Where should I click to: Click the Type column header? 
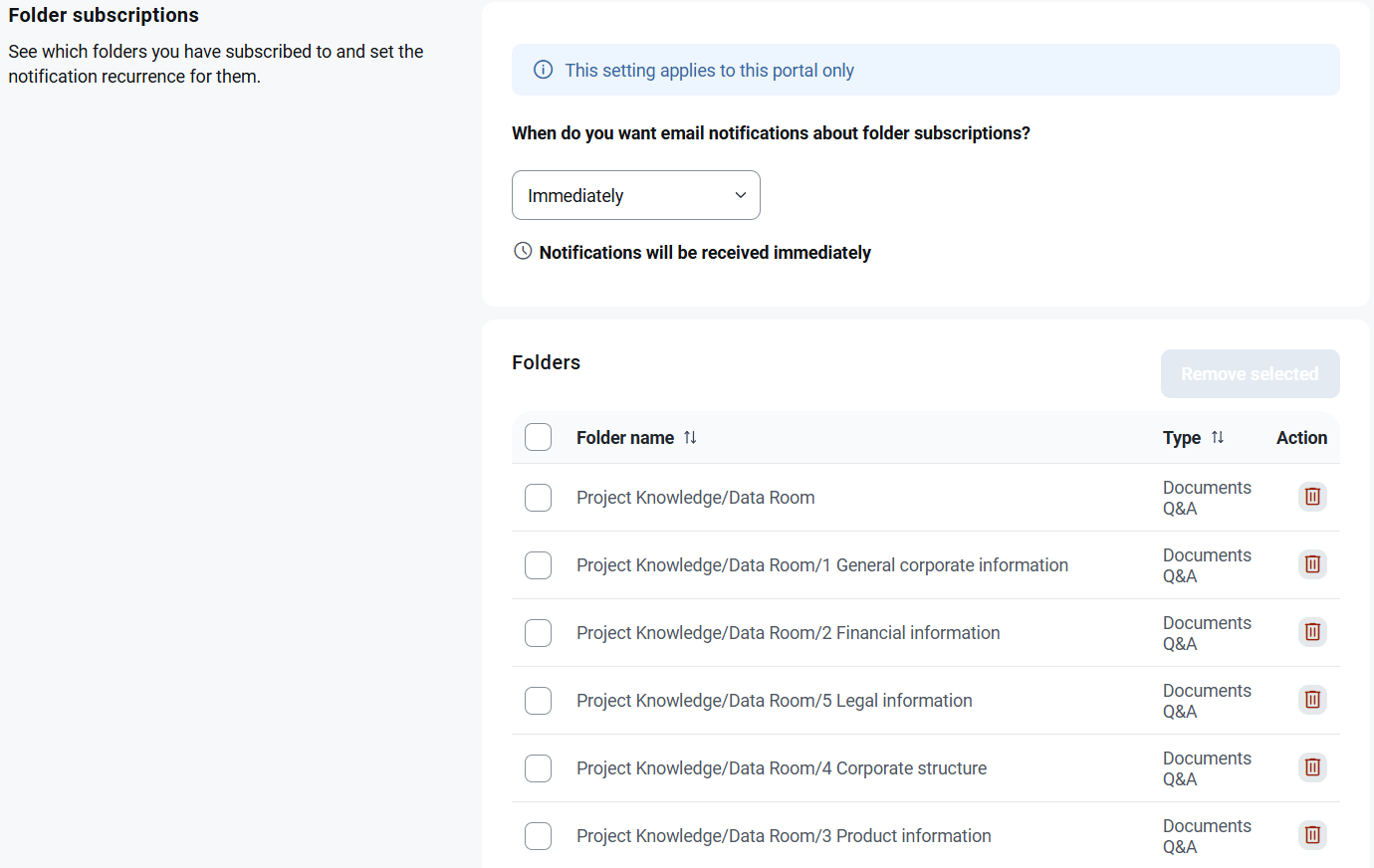pos(1182,438)
